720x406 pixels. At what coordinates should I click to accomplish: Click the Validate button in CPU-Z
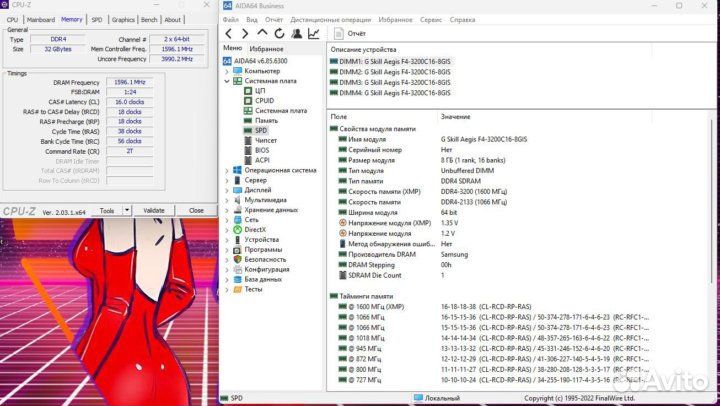click(154, 211)
